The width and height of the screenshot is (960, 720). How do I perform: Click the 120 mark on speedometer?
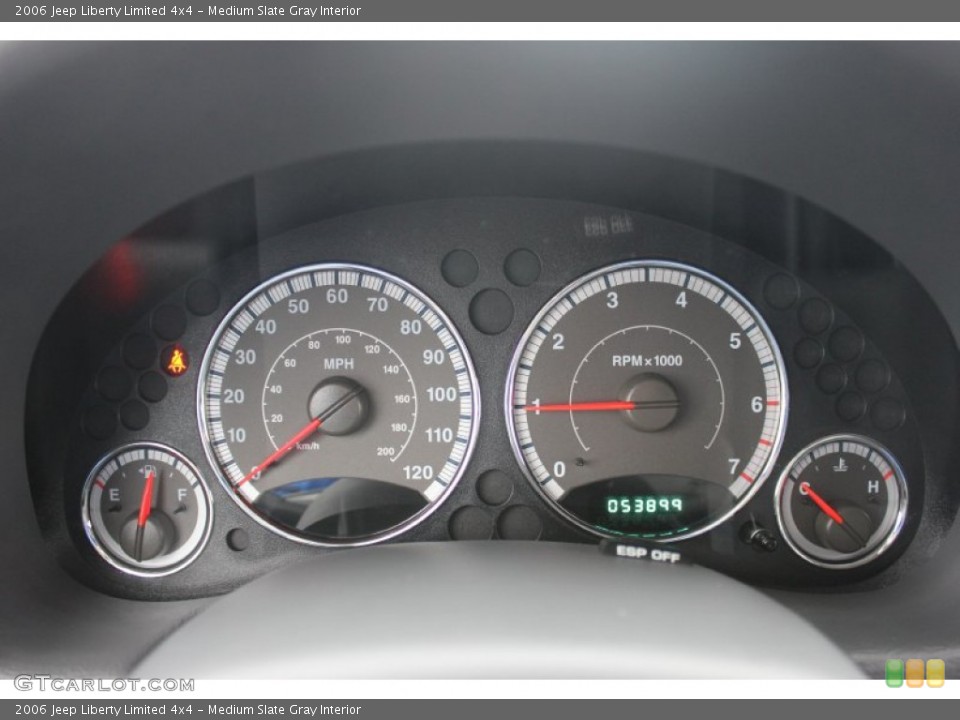(418, 473)
